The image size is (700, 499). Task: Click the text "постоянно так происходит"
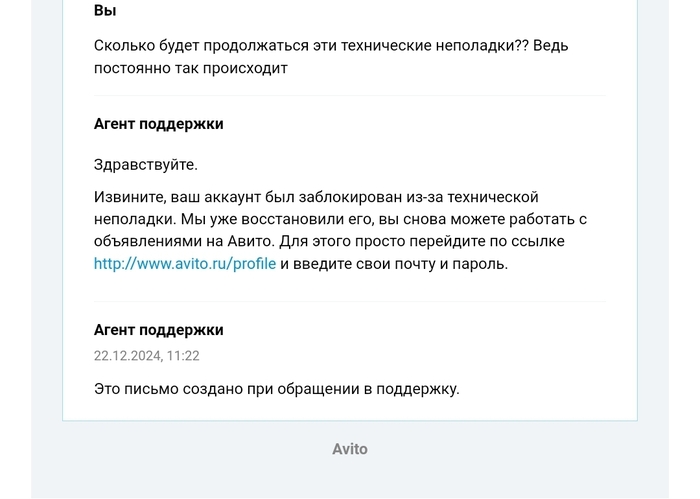tap(190, 68)
